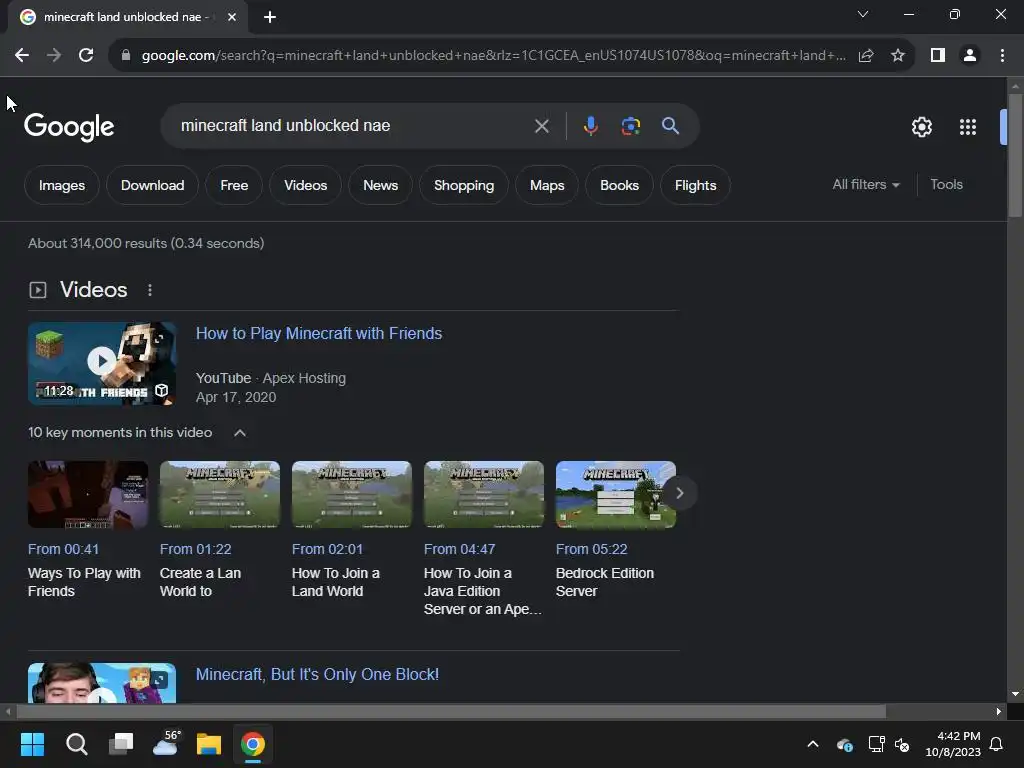This screenshot has height=768, width=1024.
Task: Start voice search with microphone
Action: (590, 125)
